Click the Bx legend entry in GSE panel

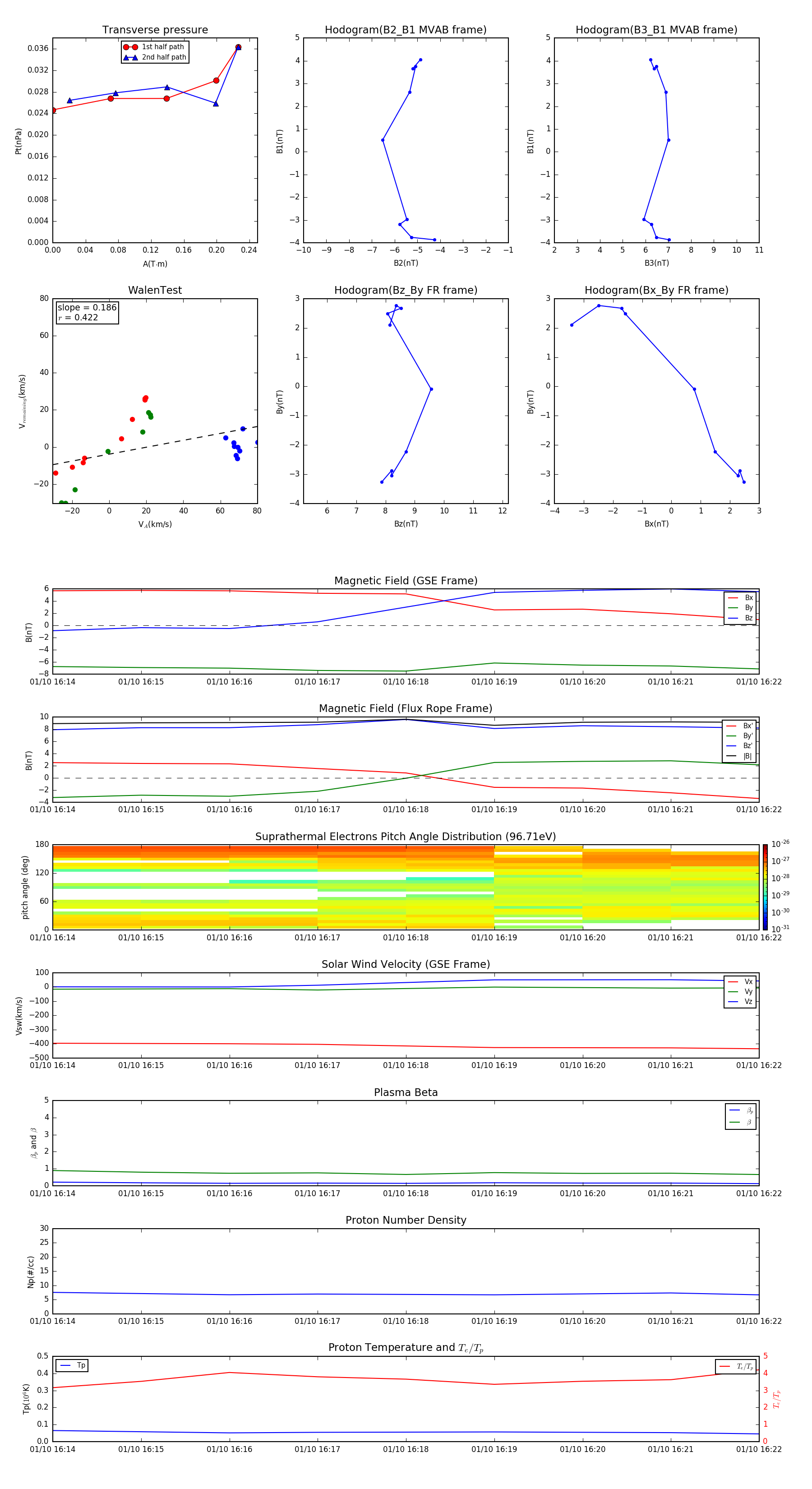point(740,598)
